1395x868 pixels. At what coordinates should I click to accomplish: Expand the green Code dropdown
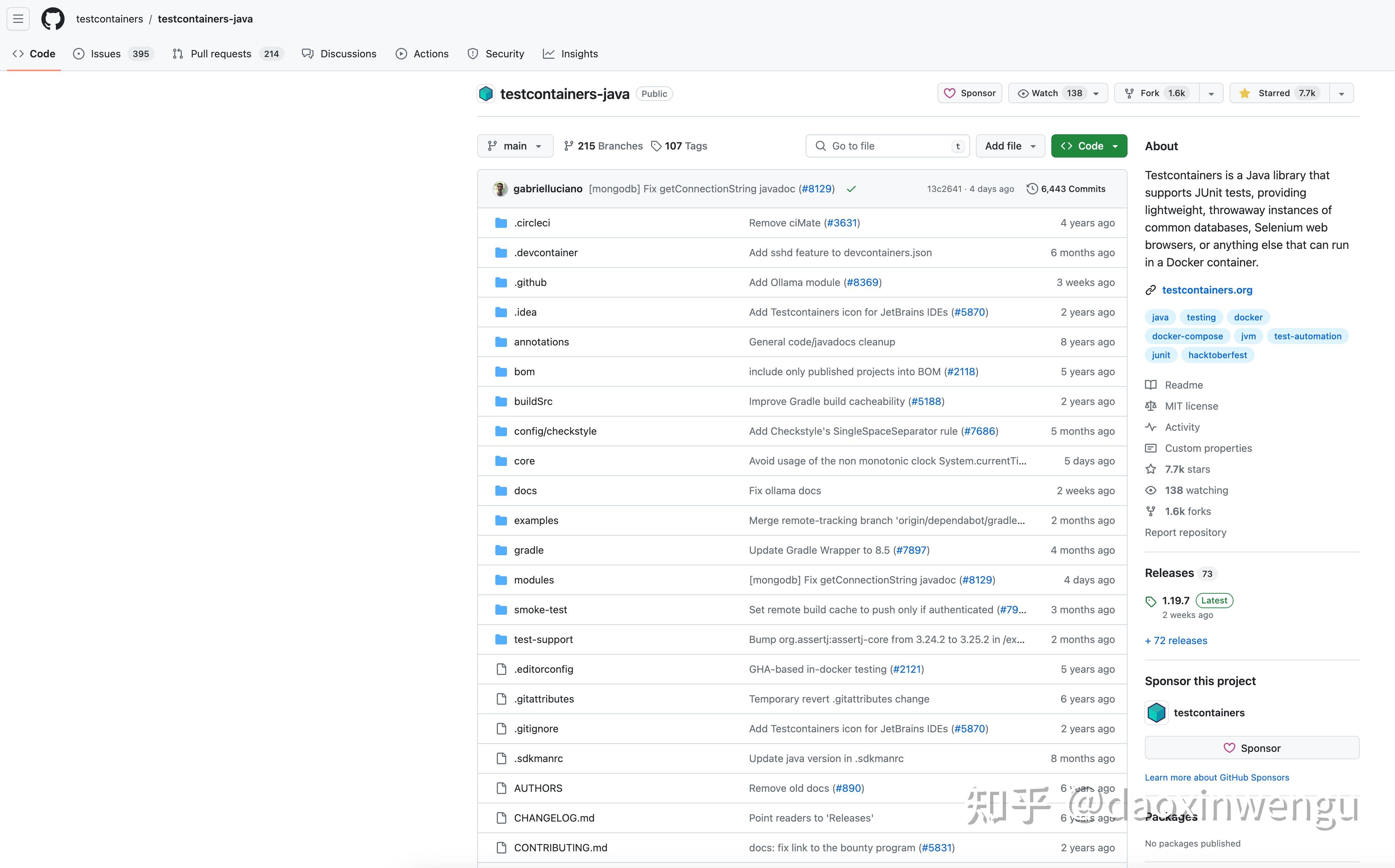click(x=1088, y=146)
